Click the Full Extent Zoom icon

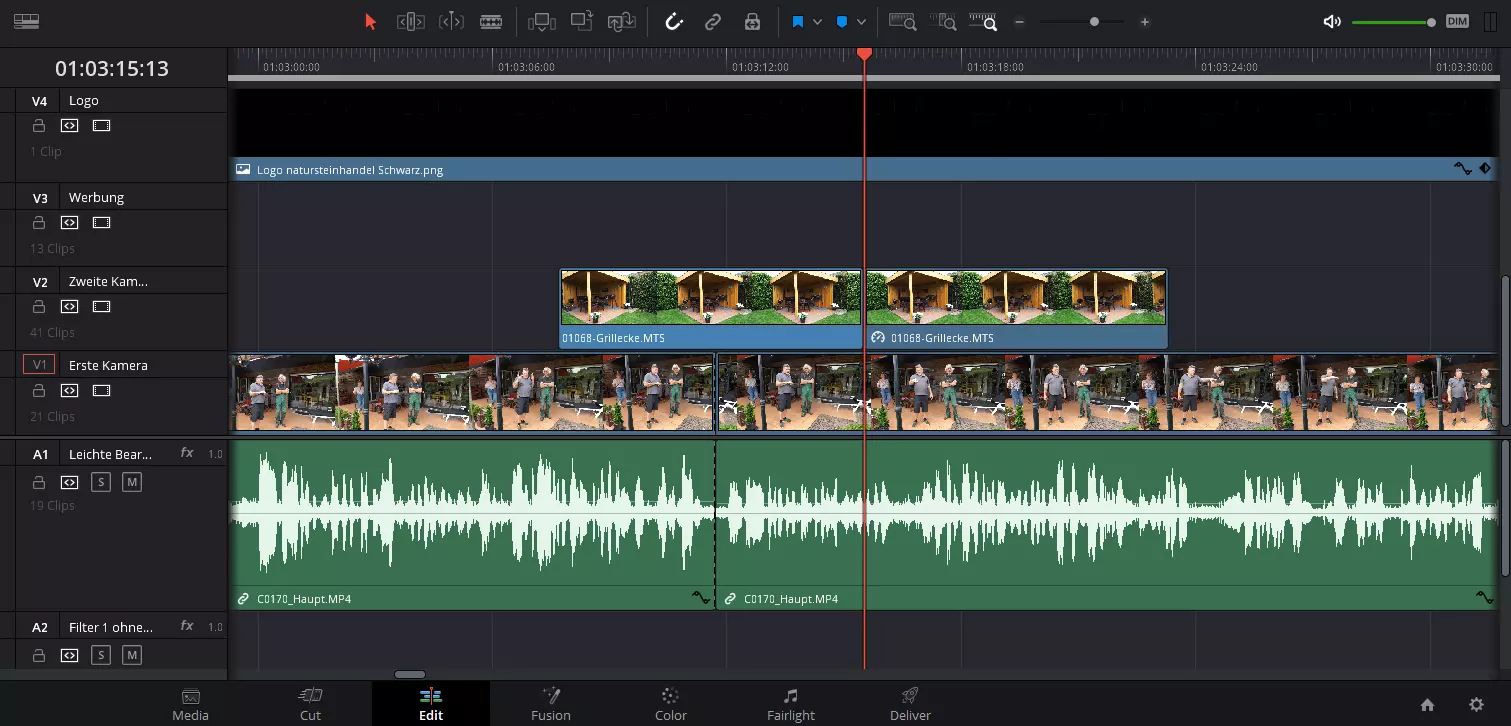(903, 21)
